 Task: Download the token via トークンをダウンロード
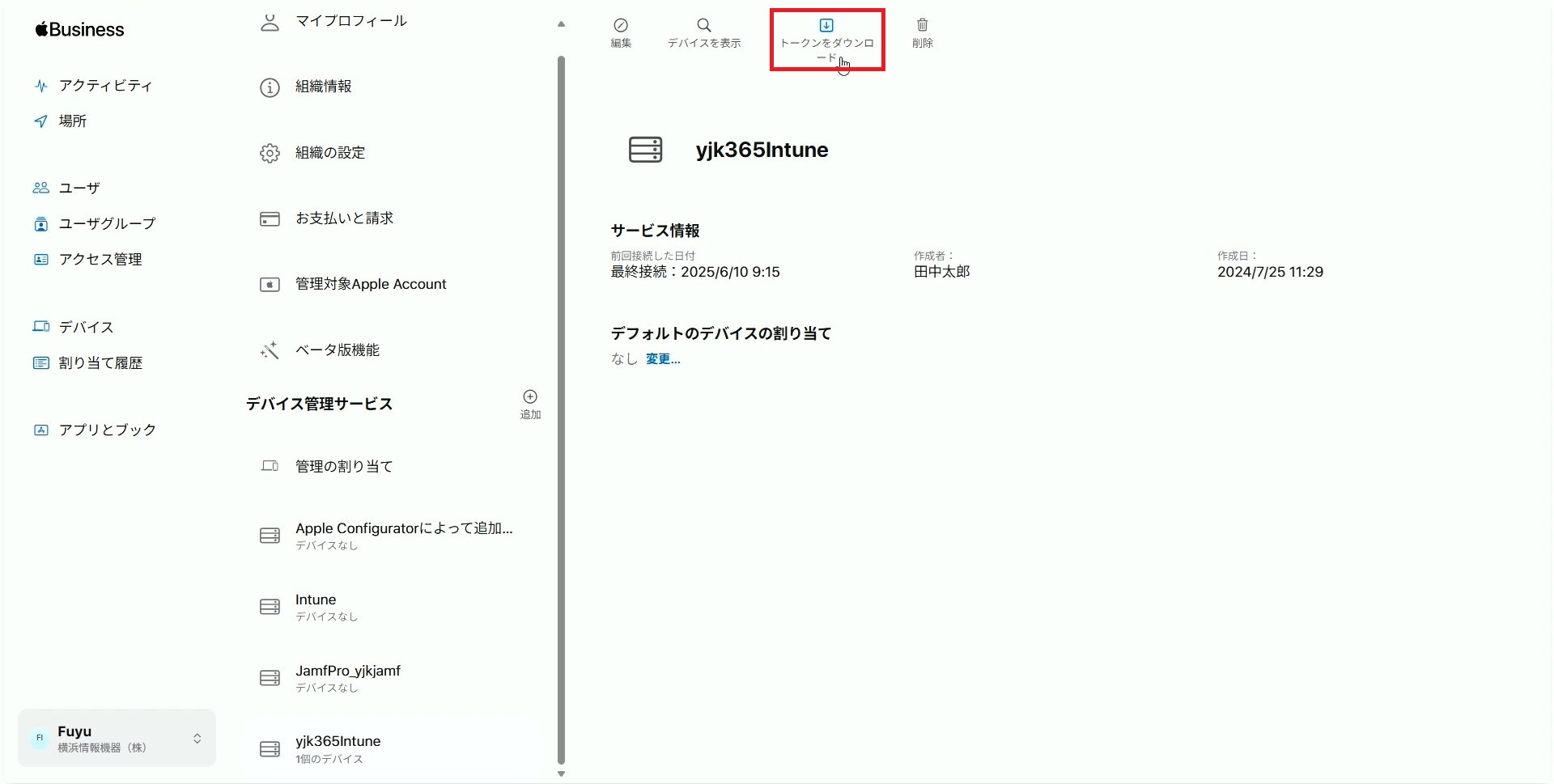(826, 40)
